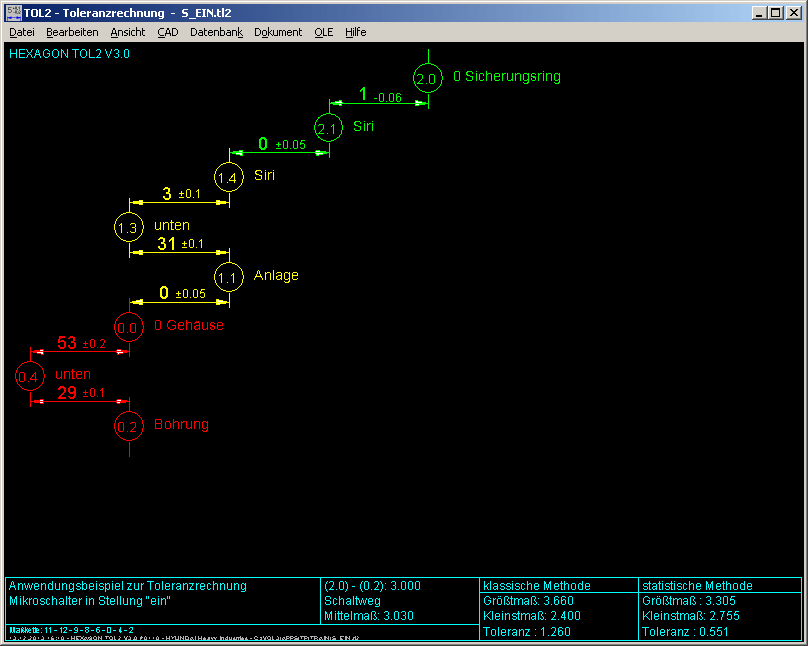Click the red dimension value 53 ±0.2

pyautogui.click(x=82, y=343)
